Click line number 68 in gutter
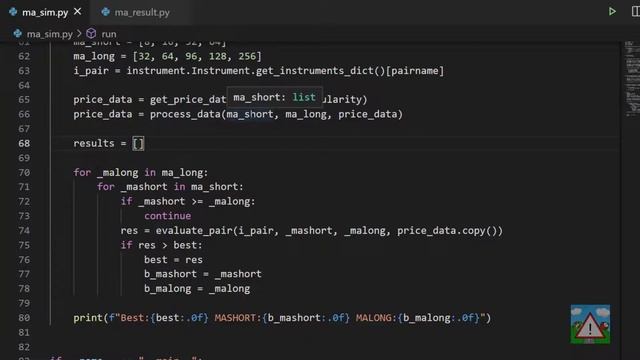 coord(24,143)
